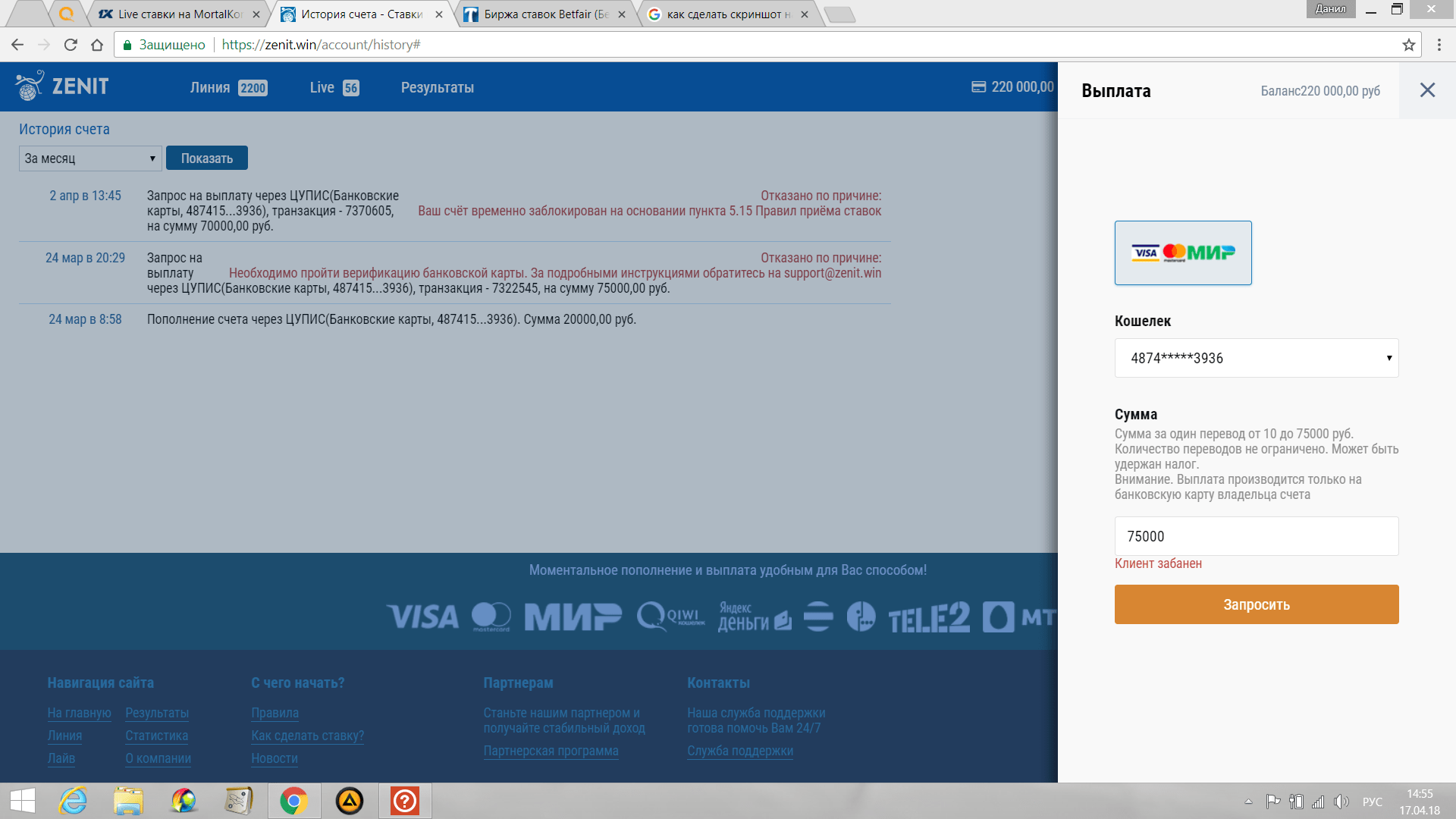Open the Windows Start menu
Viewport: 1456px width, 819px height.
click(22, 801)
